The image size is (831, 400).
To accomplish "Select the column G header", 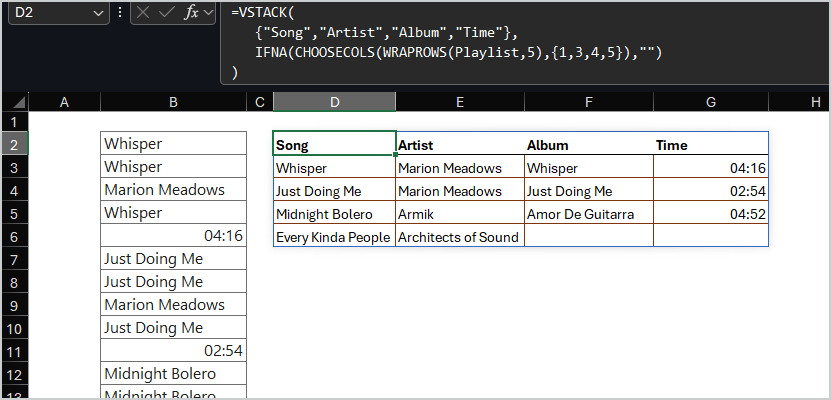I will tap(711, 102).
